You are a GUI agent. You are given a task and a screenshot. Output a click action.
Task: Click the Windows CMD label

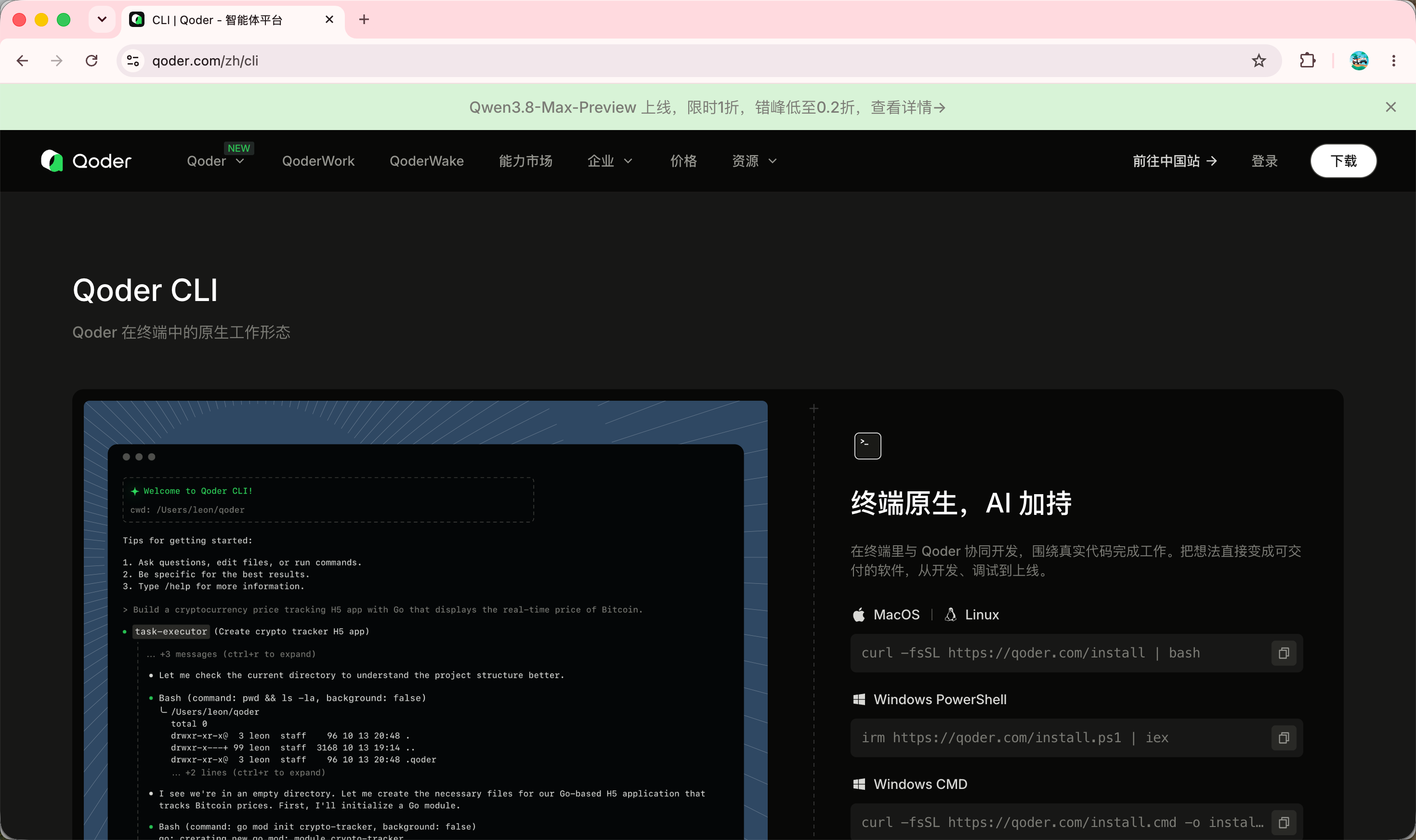click(920, 785)
